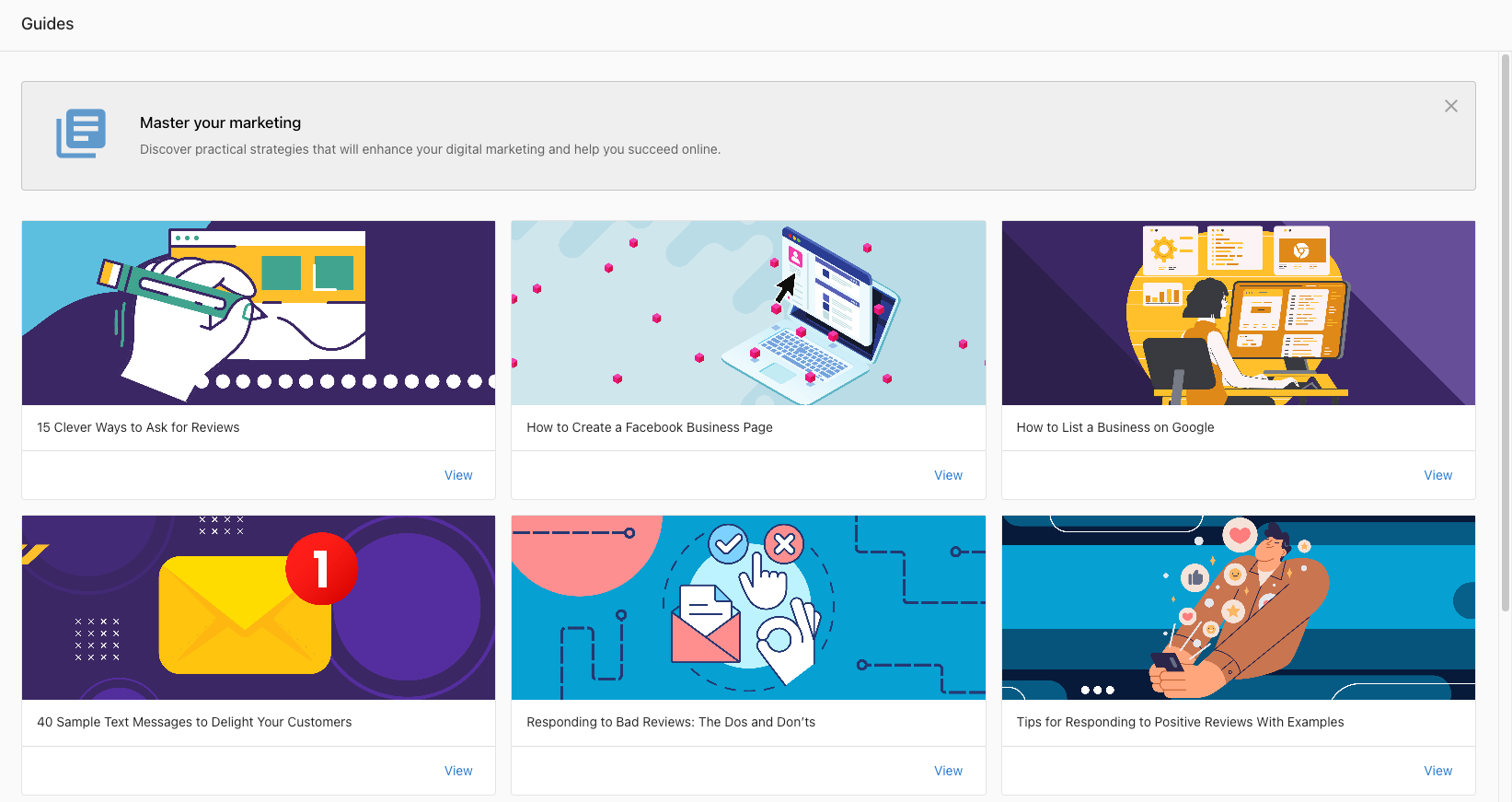Select the How to List a Business on Google title
1512x802 pixels.
[1115, 427]
